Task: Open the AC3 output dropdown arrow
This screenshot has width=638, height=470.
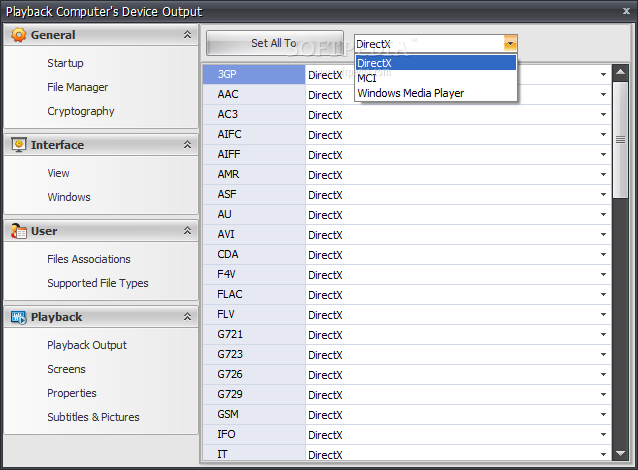Action: click(603, 115)
